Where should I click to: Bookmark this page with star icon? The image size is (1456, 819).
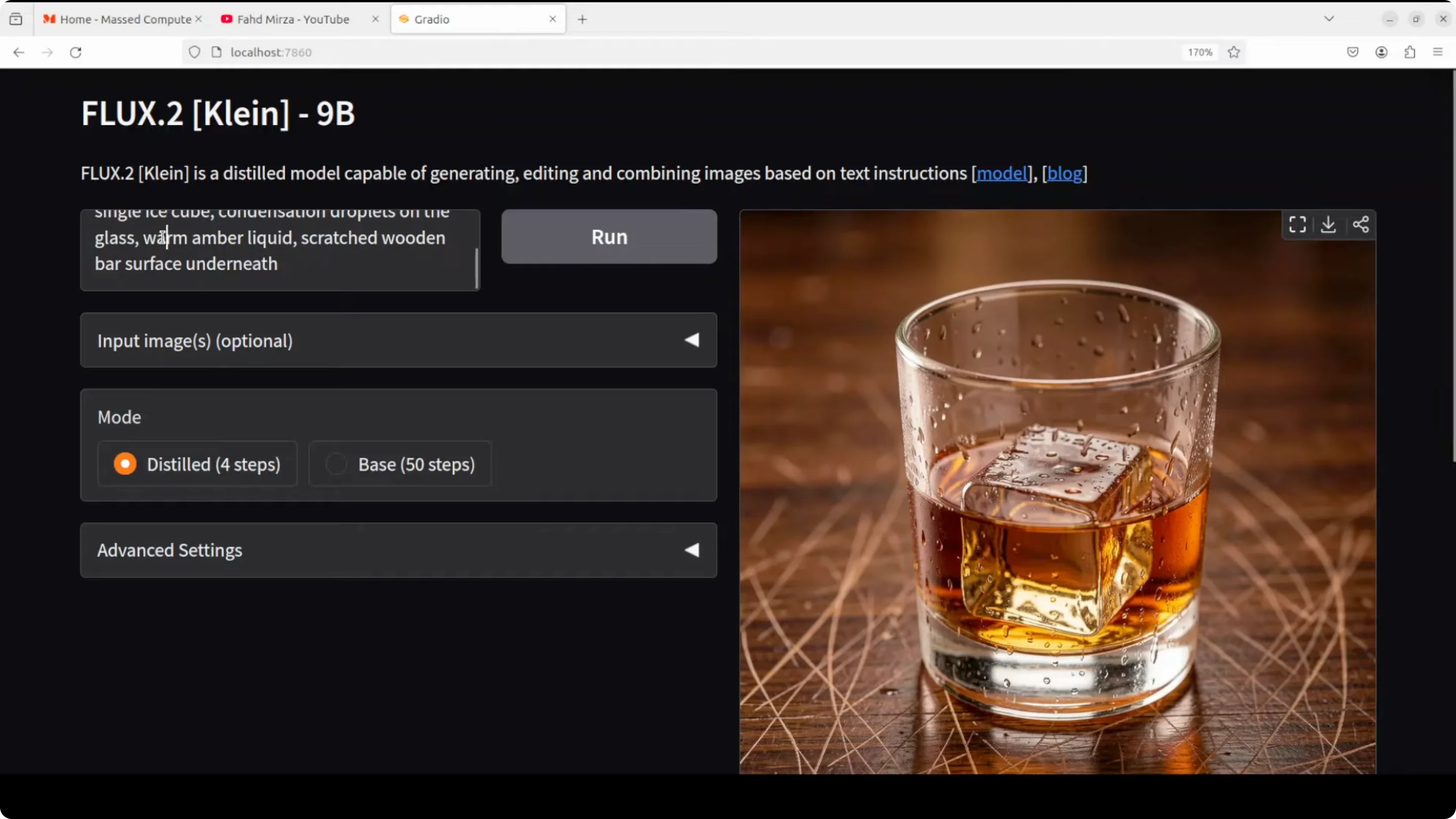pos(1234,52)
